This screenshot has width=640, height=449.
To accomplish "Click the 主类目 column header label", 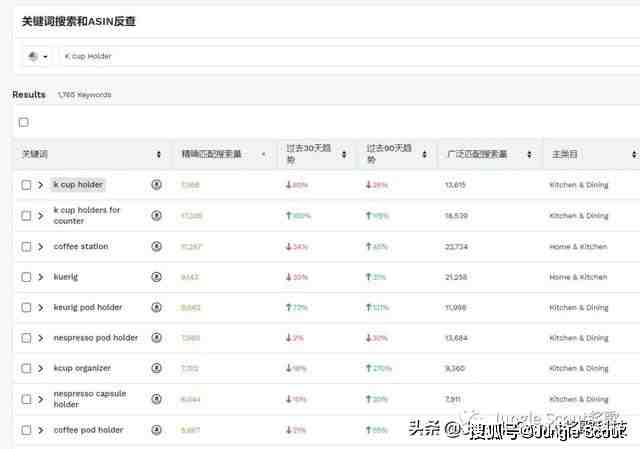I will [564, 154].
